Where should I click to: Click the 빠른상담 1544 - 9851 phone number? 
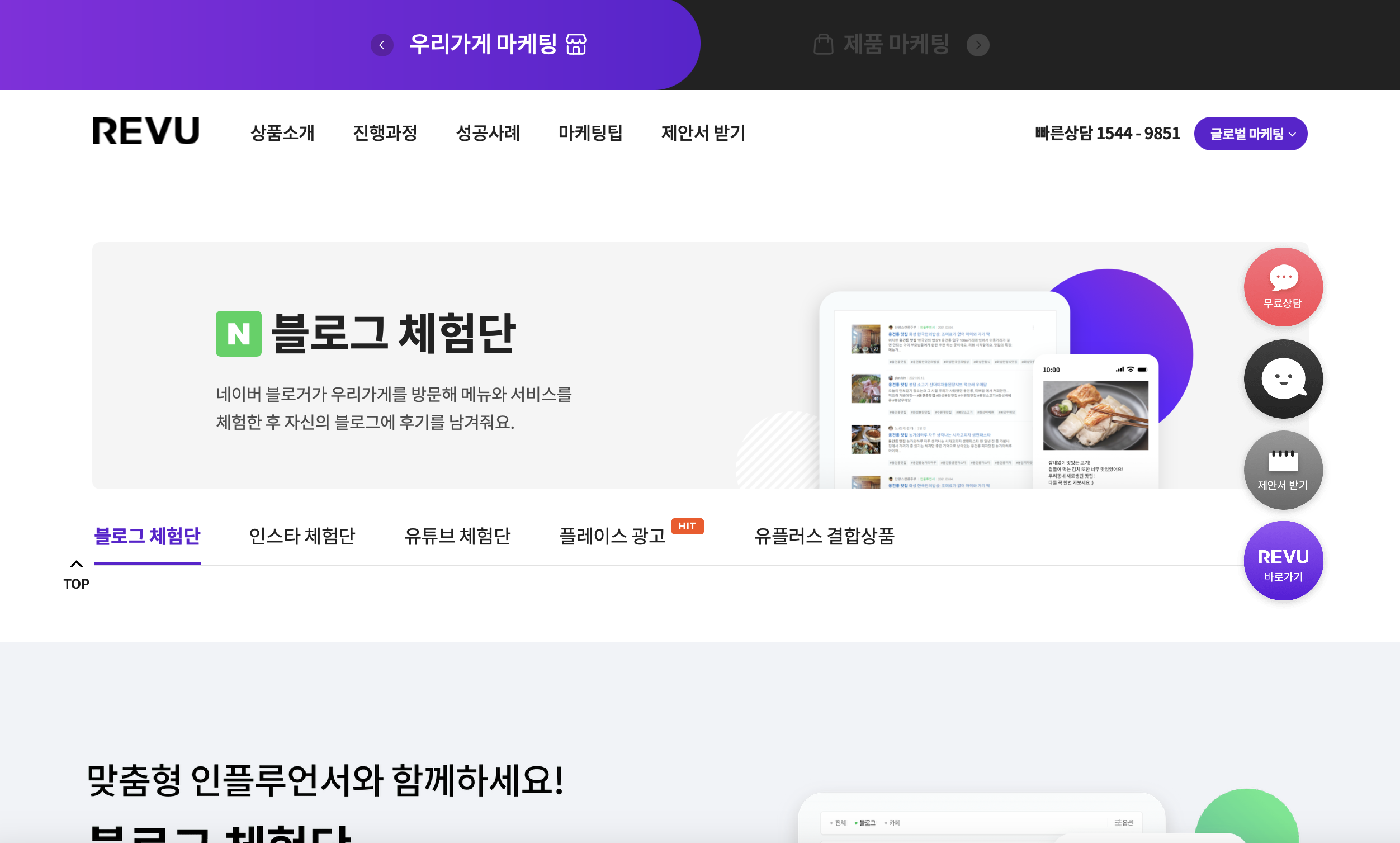point(1108,134)
